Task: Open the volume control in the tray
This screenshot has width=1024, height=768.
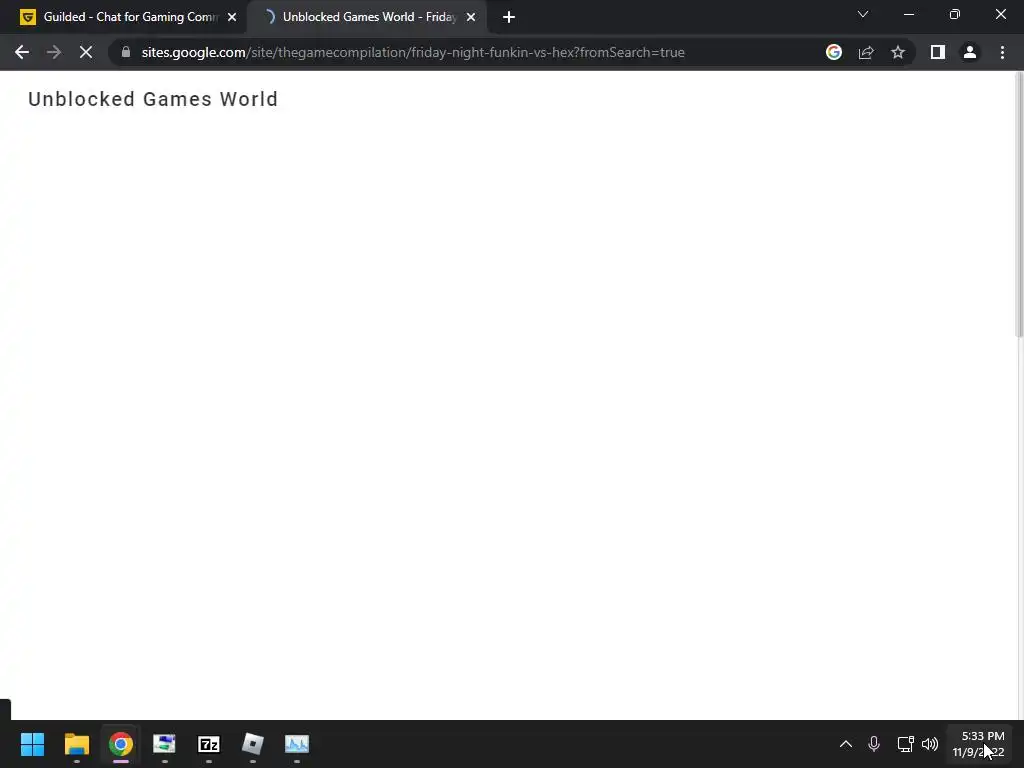Action: pos(930,744)
